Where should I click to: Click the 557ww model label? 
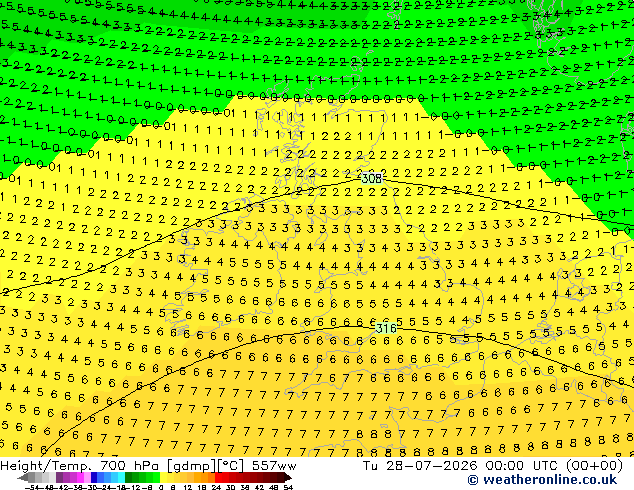(274, 466)
